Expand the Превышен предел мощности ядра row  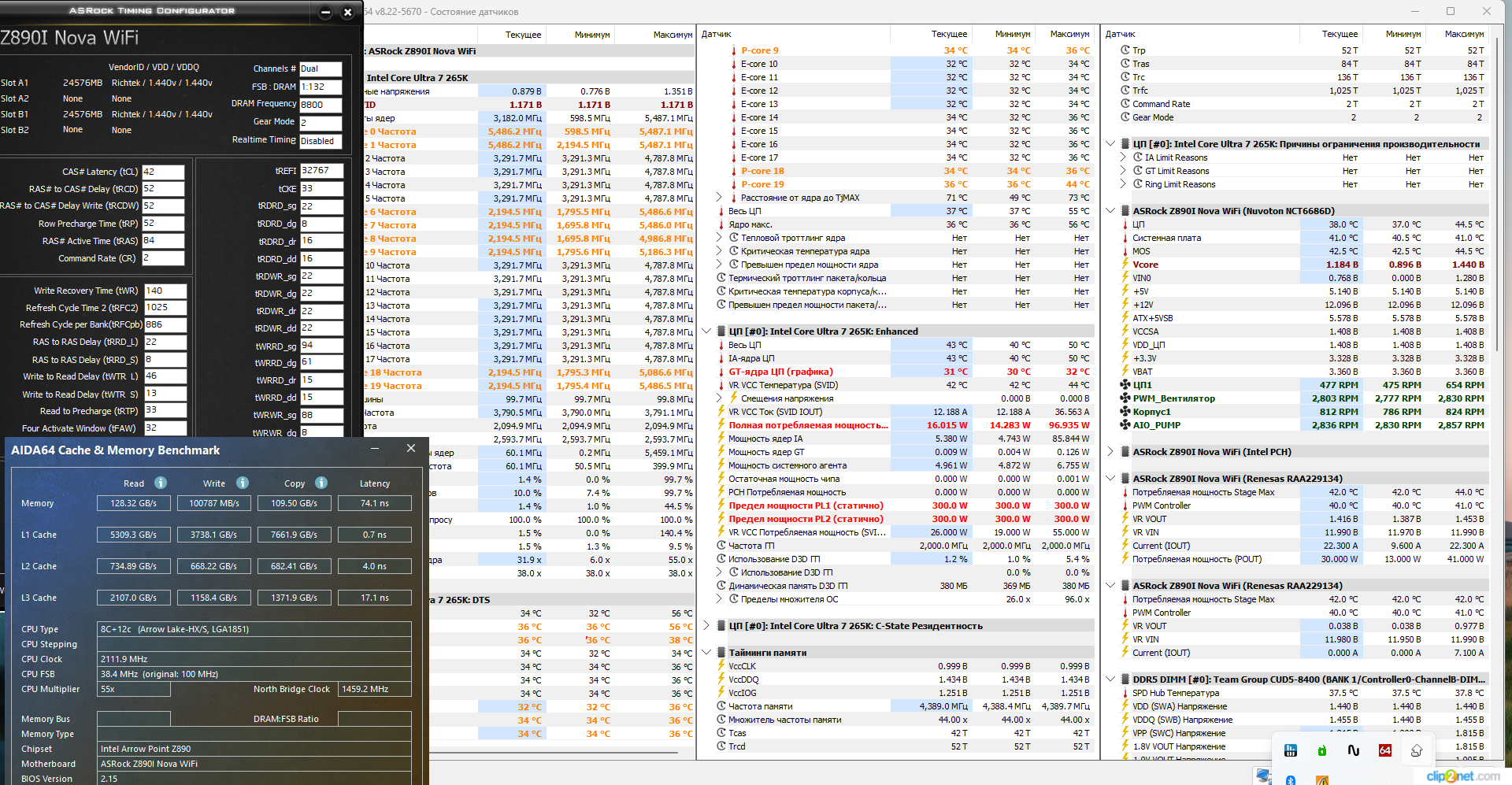click(x=720, y=265)
